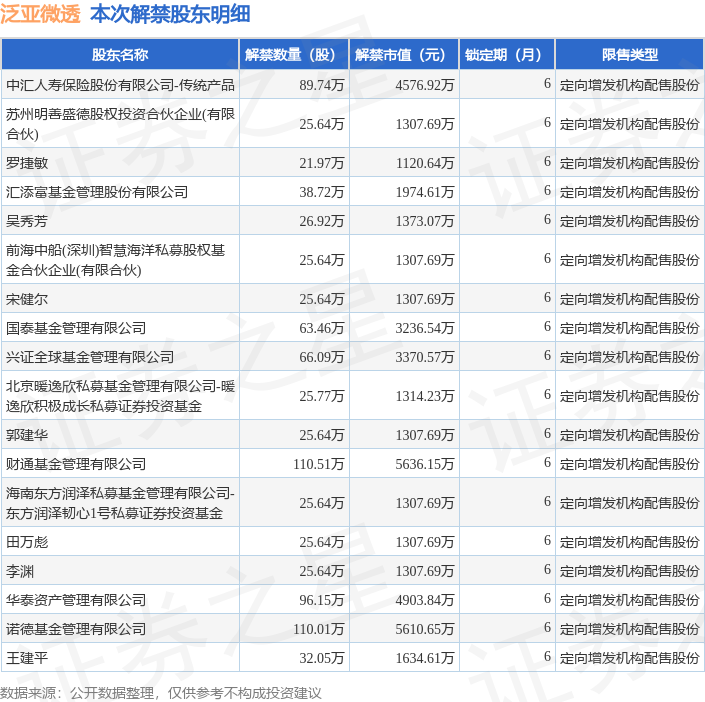Click the 4576.92万 market value cell
The width and height of the screenshot is (705, 702).
[404, 85]
